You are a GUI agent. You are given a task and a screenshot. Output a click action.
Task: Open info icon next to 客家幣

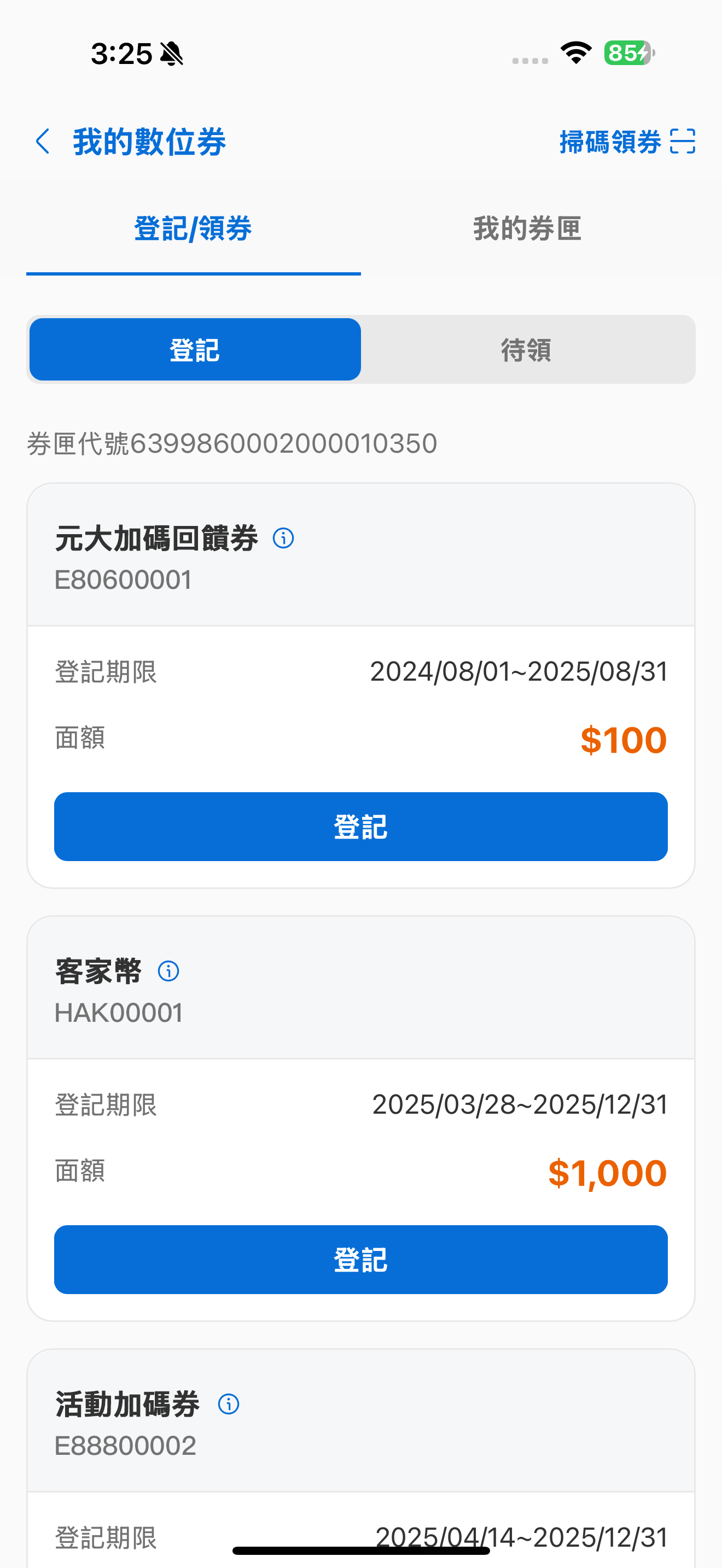click(x=168, y=971)
